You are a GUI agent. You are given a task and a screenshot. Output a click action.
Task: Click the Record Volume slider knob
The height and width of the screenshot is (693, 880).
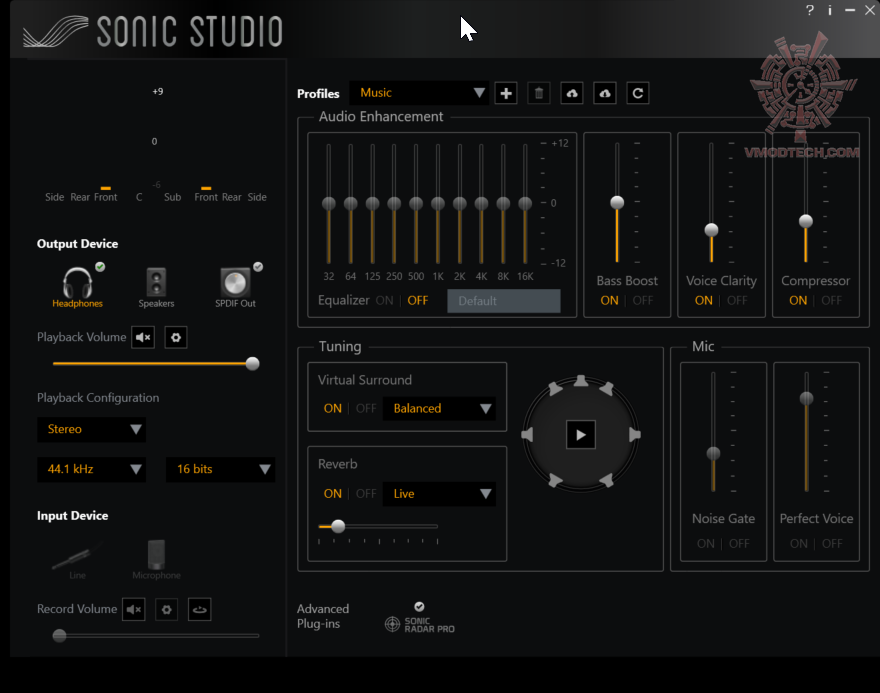tap(59, 636)
